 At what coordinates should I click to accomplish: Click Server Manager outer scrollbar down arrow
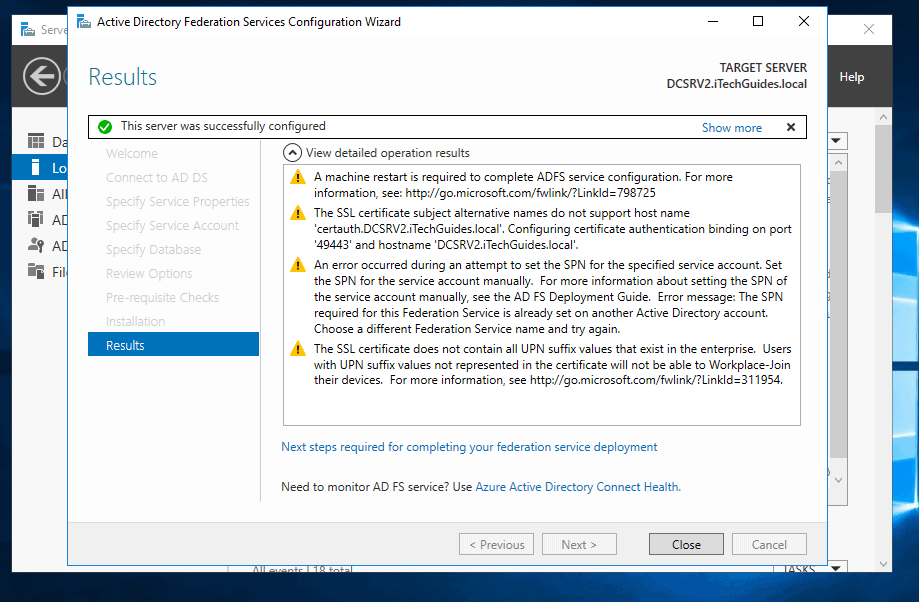tap(883, 564)
